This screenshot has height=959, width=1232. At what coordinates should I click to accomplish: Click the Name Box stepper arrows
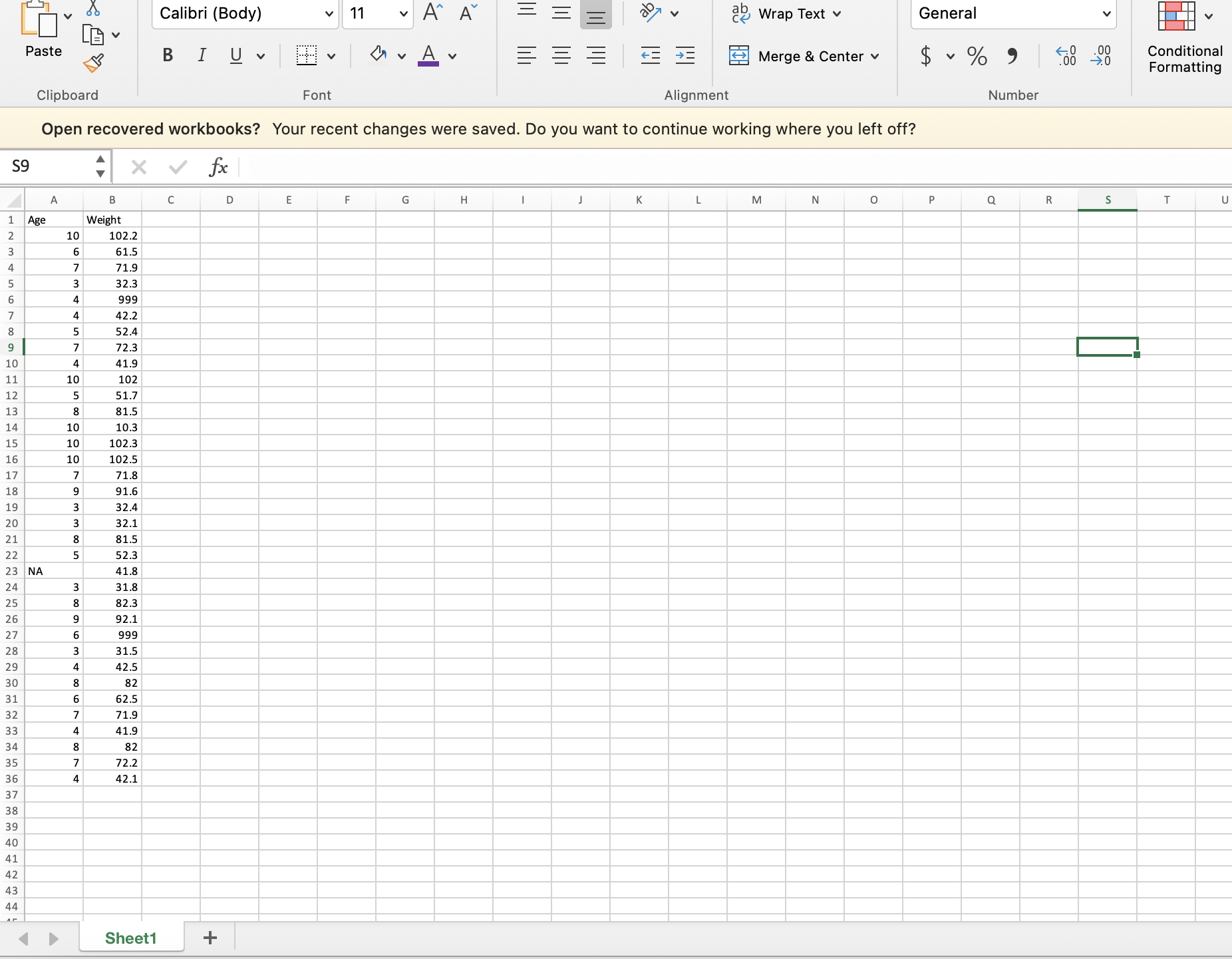pyautogui.click(x=100, y=166)
